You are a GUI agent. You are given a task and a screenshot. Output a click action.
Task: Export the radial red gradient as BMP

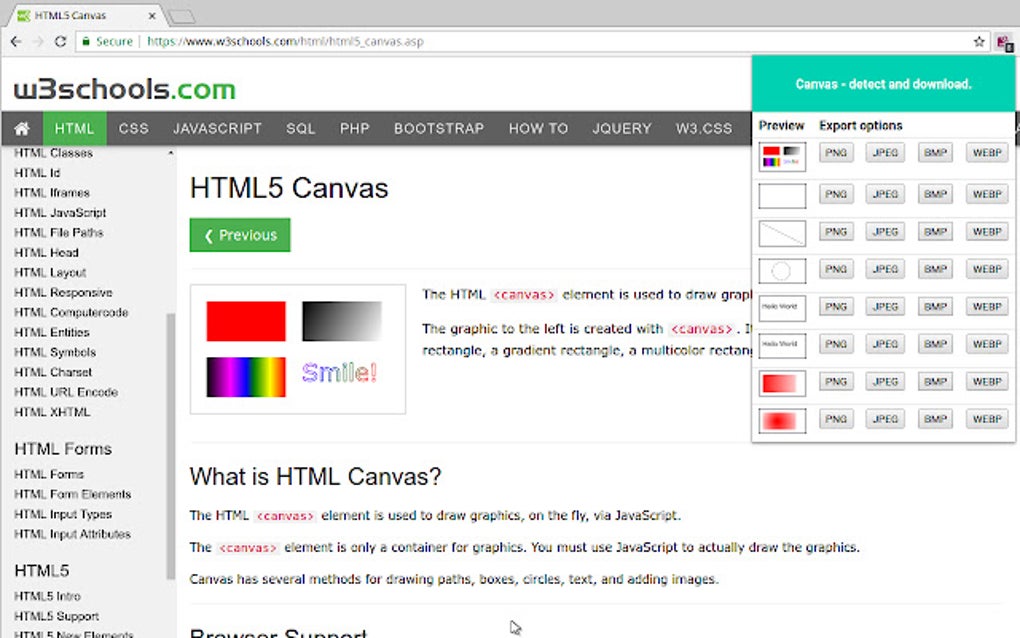935,419
